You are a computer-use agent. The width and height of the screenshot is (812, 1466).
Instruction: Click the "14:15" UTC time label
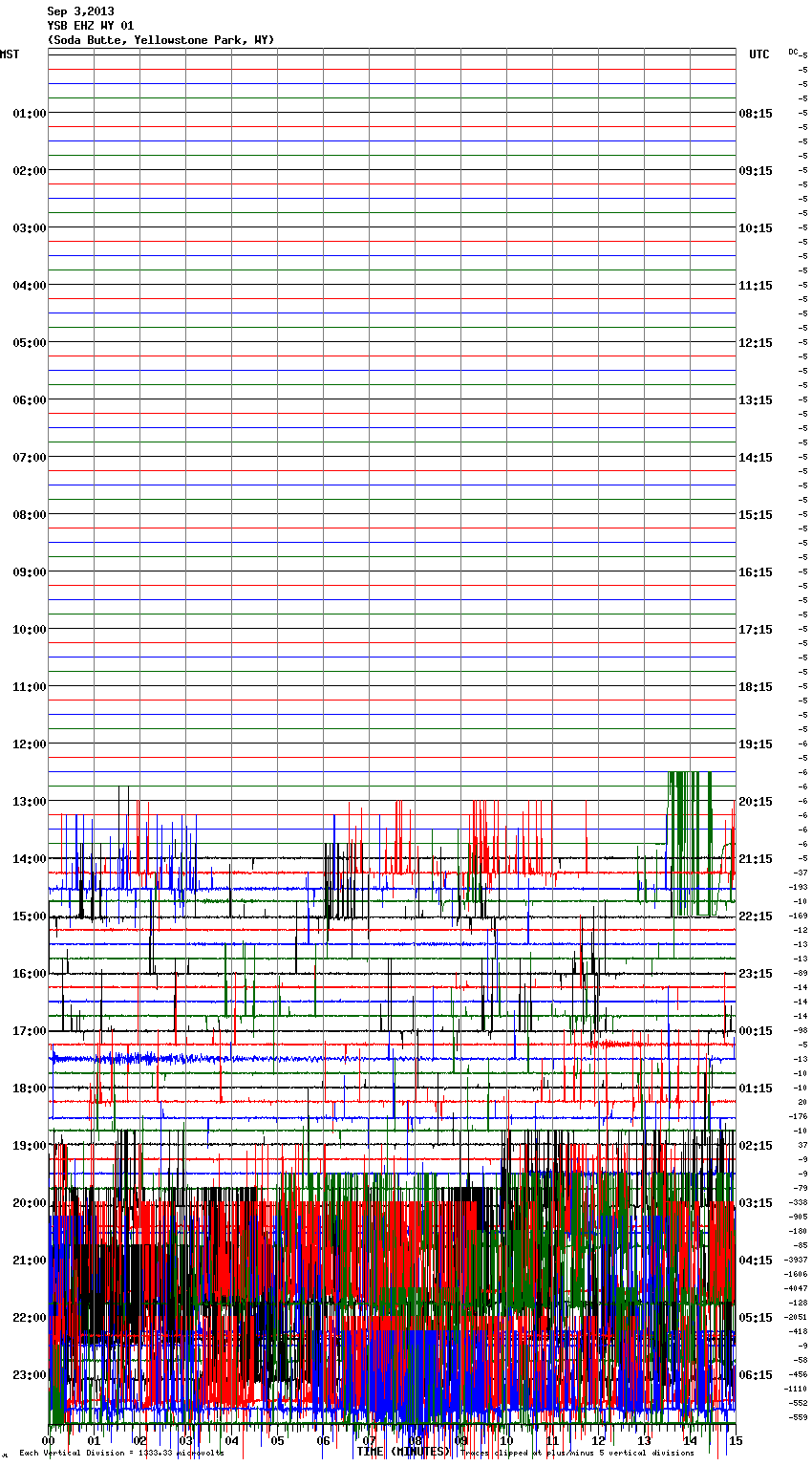click(x=756, y=458)
